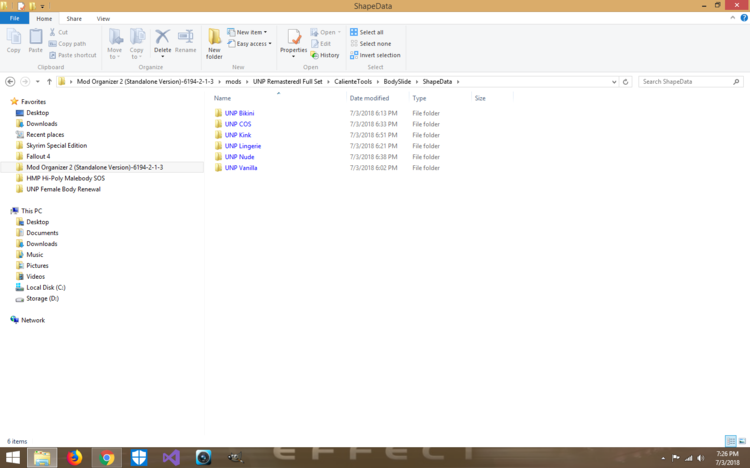Click the Paste icon in ribbon
Screen dimensions: 750x468
(35, 37)
